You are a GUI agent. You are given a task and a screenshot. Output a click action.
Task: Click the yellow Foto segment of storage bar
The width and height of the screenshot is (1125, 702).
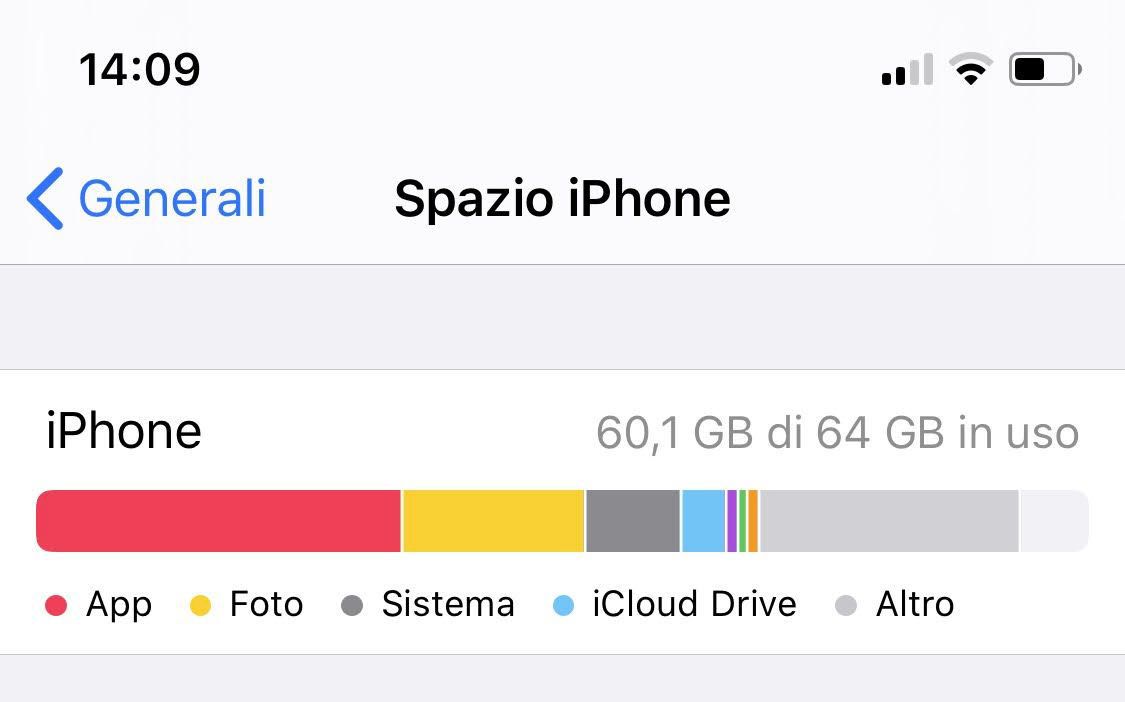(x=493, y=521)
